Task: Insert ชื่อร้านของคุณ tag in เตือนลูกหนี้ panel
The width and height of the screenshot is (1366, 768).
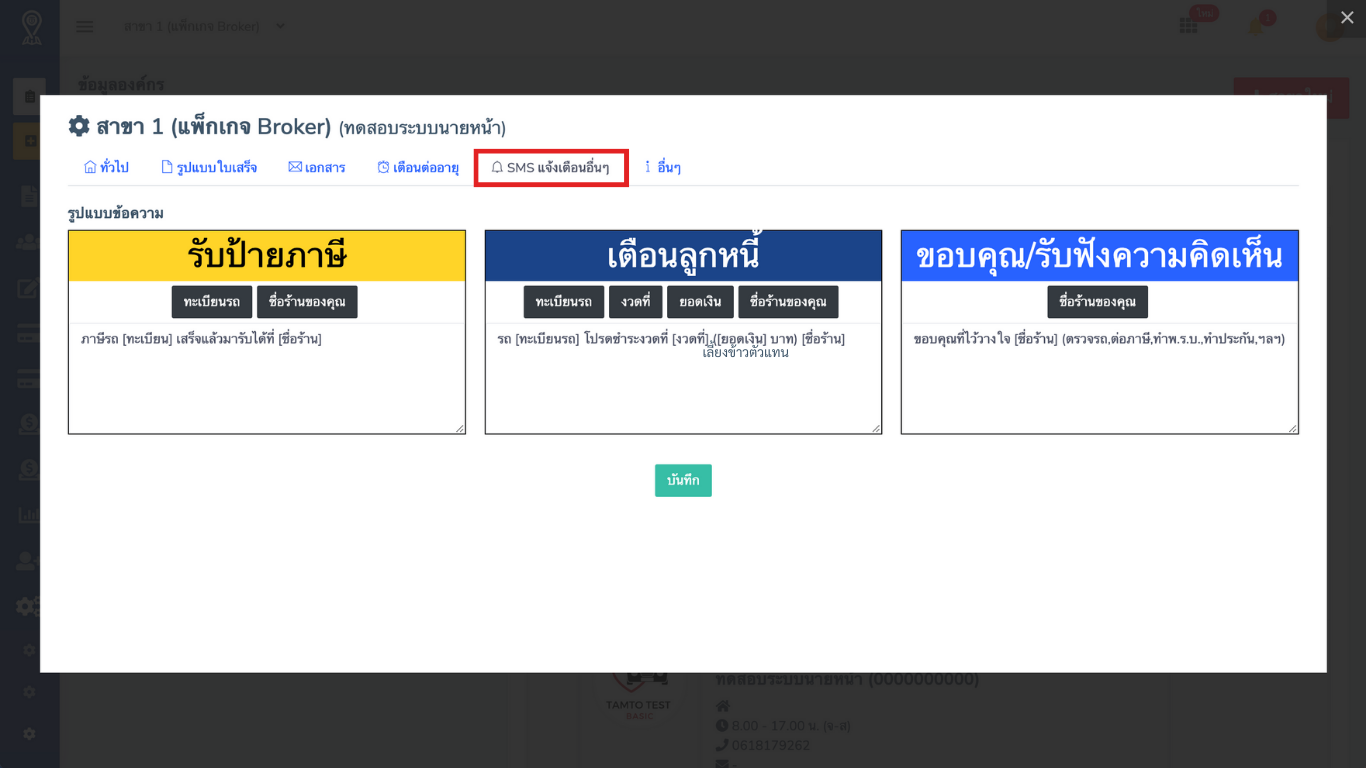Action: [788, 302]
